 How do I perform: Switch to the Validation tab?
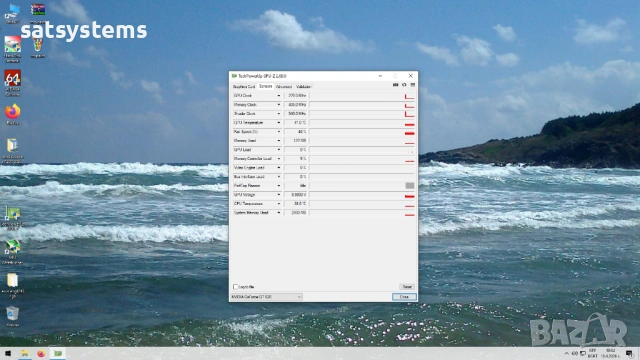pyautogui.click(x=303, y=87)
